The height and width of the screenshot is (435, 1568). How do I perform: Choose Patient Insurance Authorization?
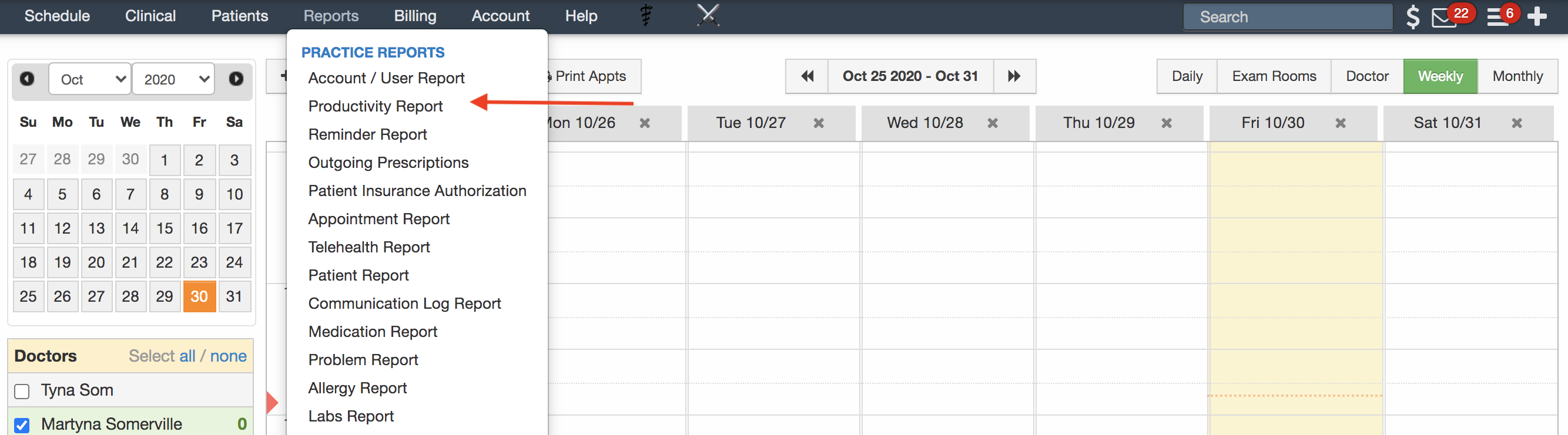click(417, 190)
